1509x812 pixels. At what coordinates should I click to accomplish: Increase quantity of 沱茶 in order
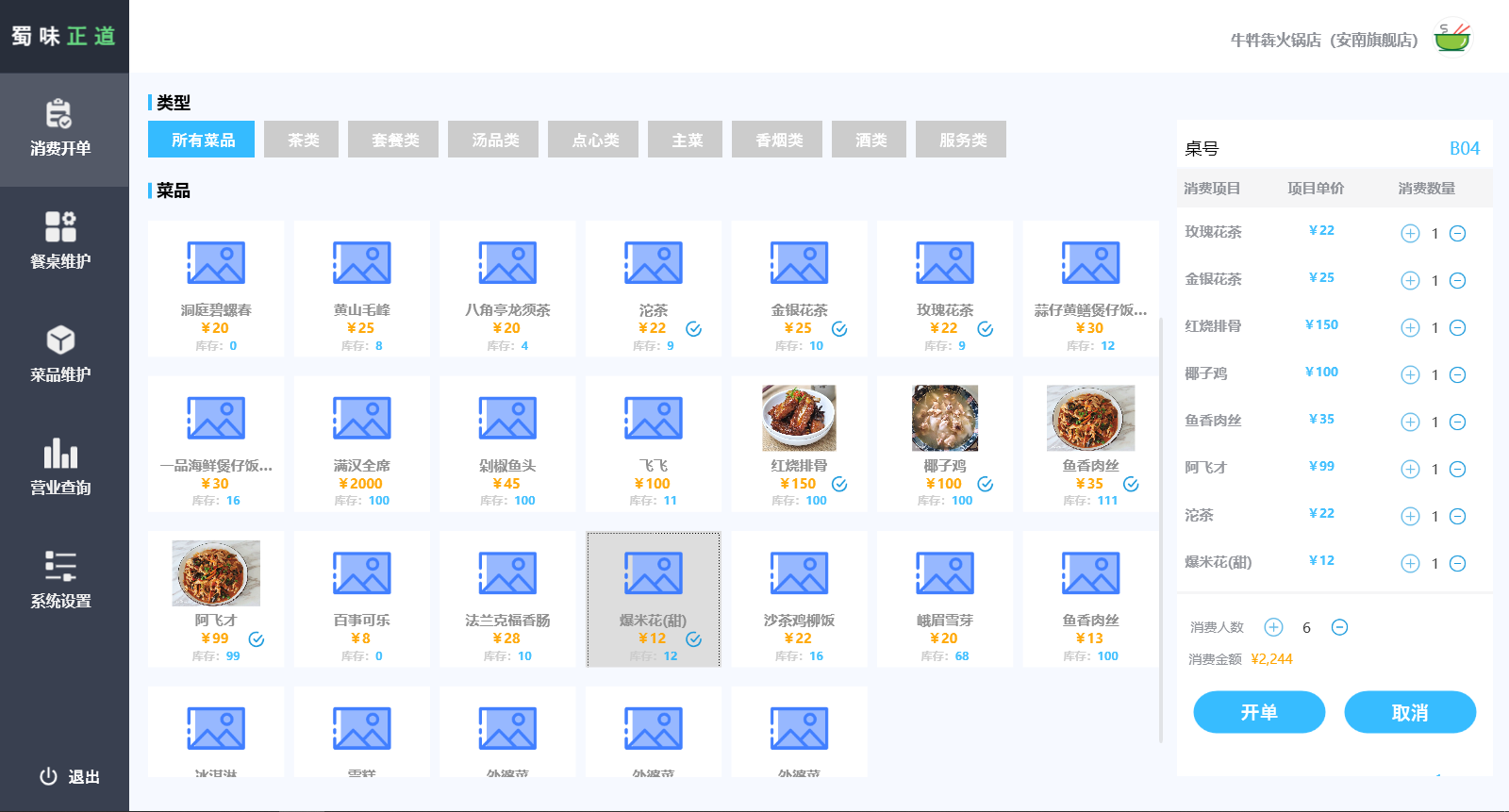pos(1410,516)
